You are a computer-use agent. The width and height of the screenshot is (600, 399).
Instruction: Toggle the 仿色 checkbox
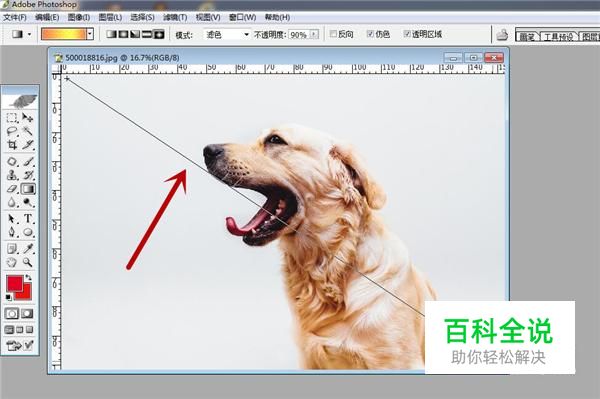pos(370,34)
